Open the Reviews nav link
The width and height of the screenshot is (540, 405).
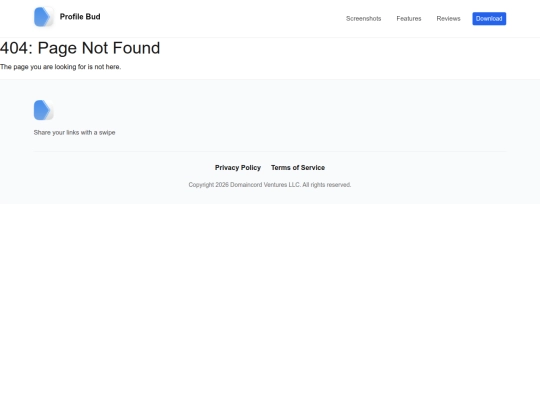pos(448,19)
